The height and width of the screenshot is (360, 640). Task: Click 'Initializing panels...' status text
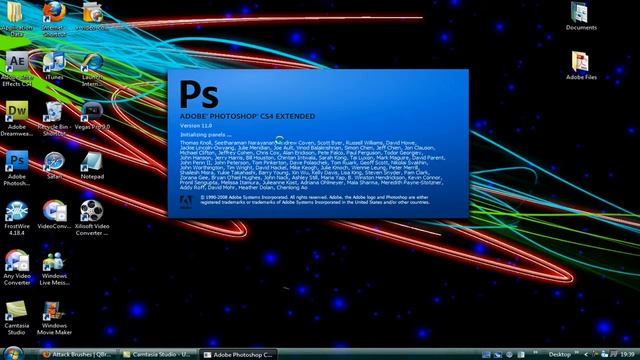pos(206,134)
